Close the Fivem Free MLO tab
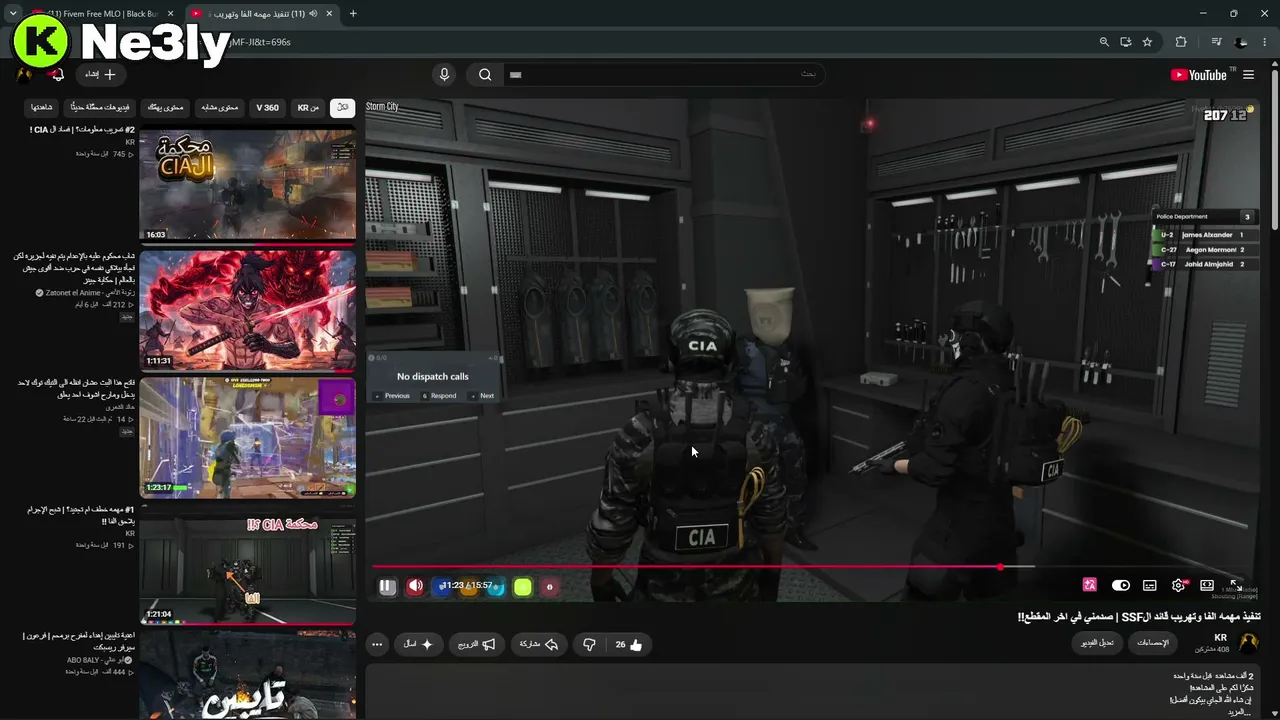Screen dimensions: 1280x720 click(x=169, y=14)
